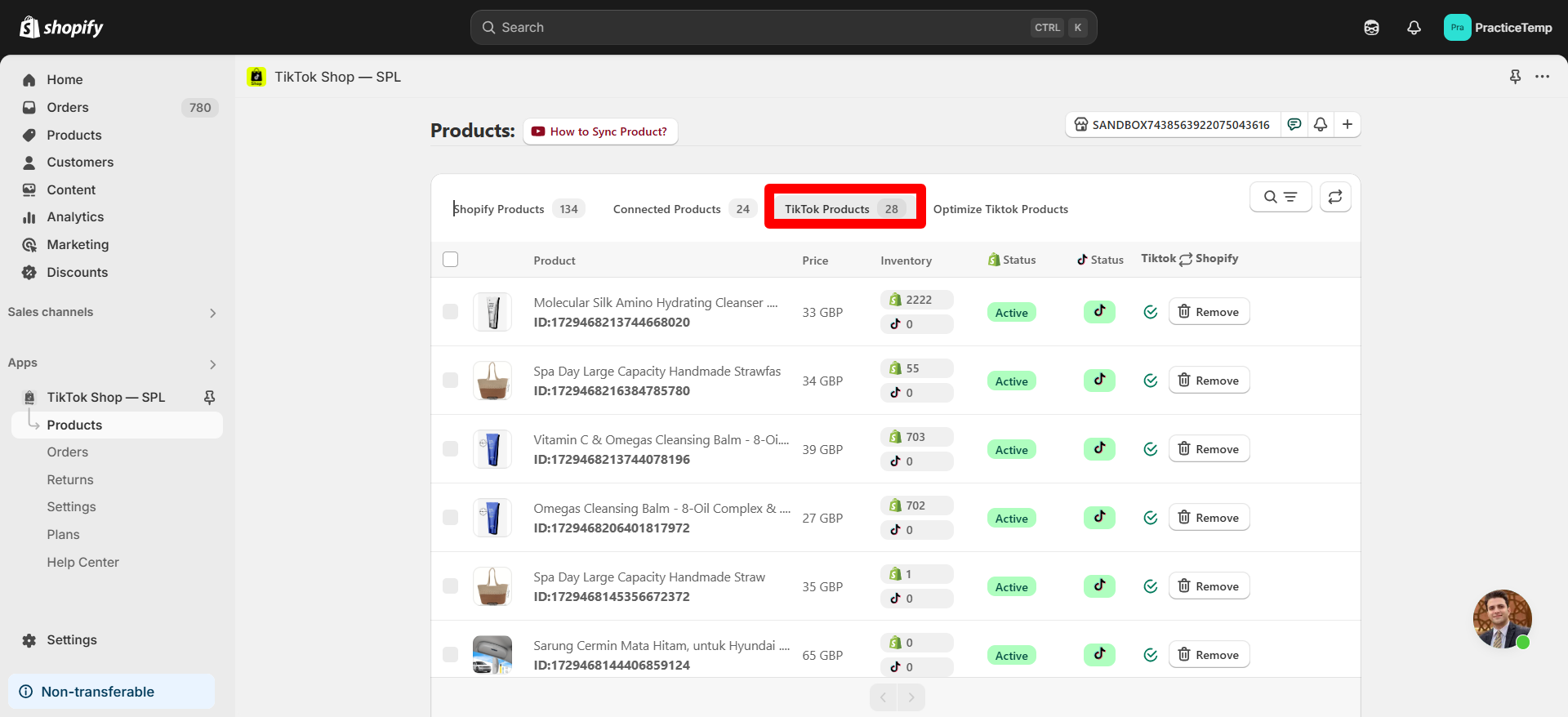Click sync checkmark icon for Vitamin C Balm
This screenshot has width=1568, height=717.
tap(1151, 449)
